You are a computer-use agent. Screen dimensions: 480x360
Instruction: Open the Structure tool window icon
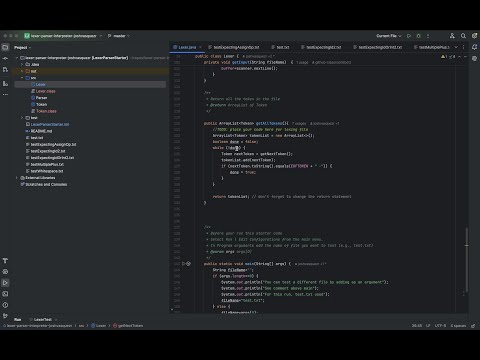5,83
